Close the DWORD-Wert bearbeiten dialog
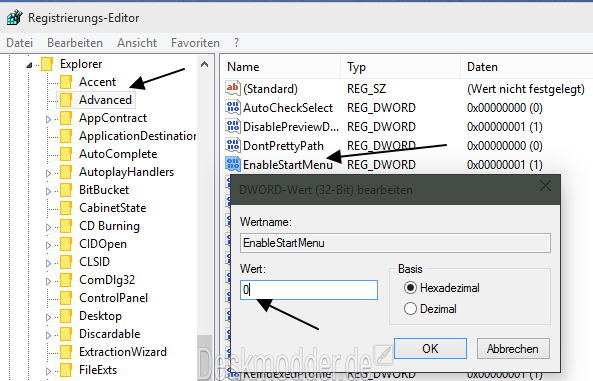Image resolution: width=593 pixels, height=381 pixels. click(545, 186)
